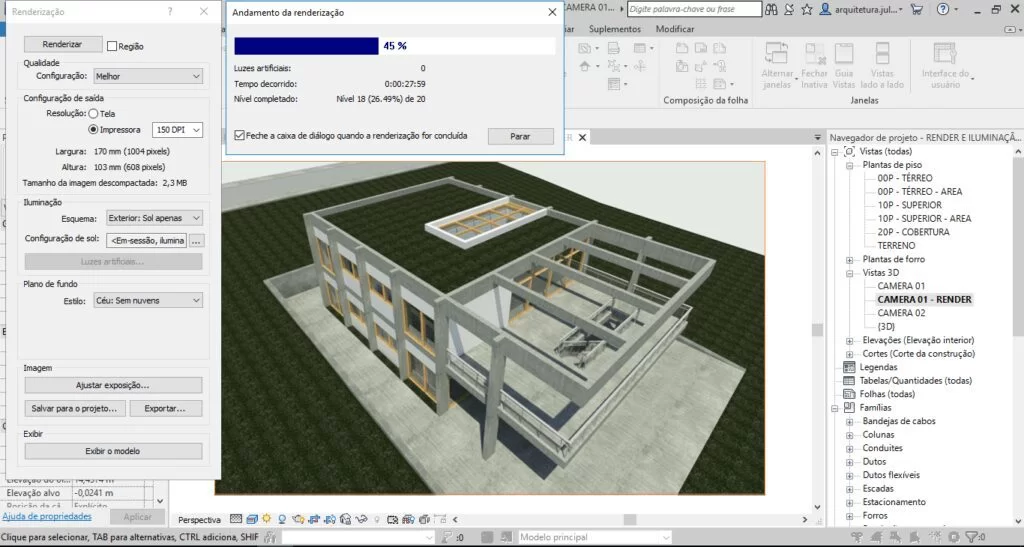Open Favorites star icon in title bar
The width and height of the screenshot is (1024, 547).
[807, 9]
